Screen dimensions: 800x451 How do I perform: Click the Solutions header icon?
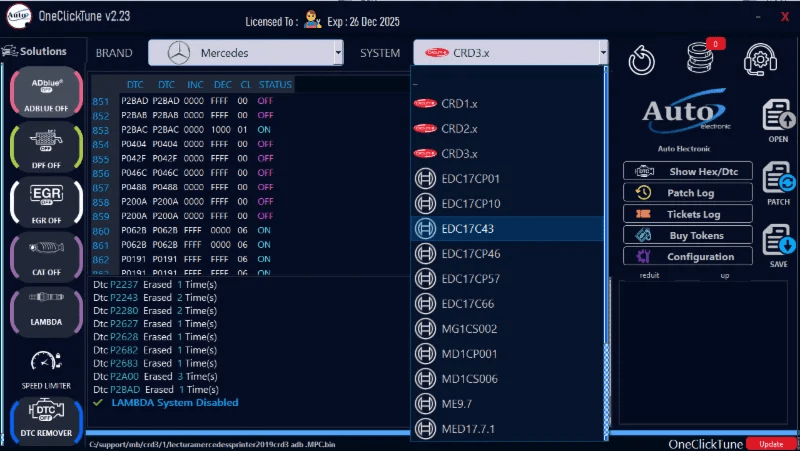coord(9,51)
